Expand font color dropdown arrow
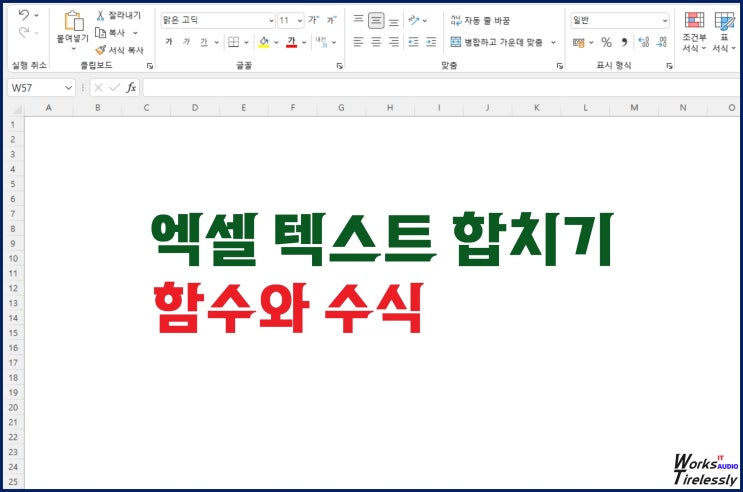The width and height of the screenshot is (743, 492). point(304,42)
